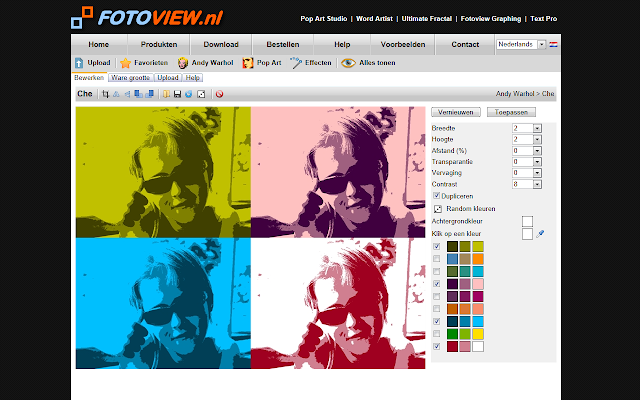Select the orange swatch in second palette row

(x=478, y=259)
